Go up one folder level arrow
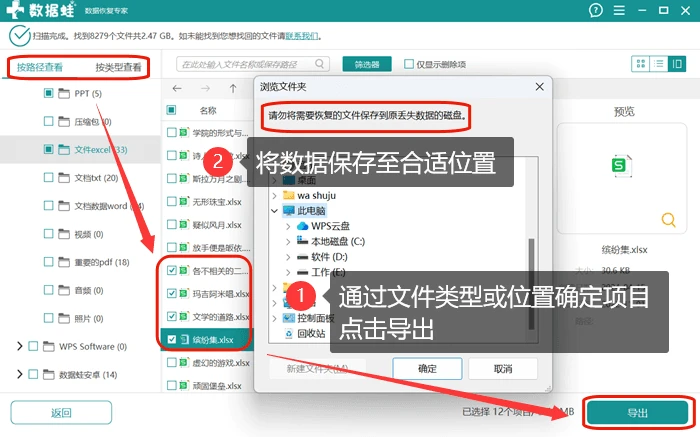 233,88
